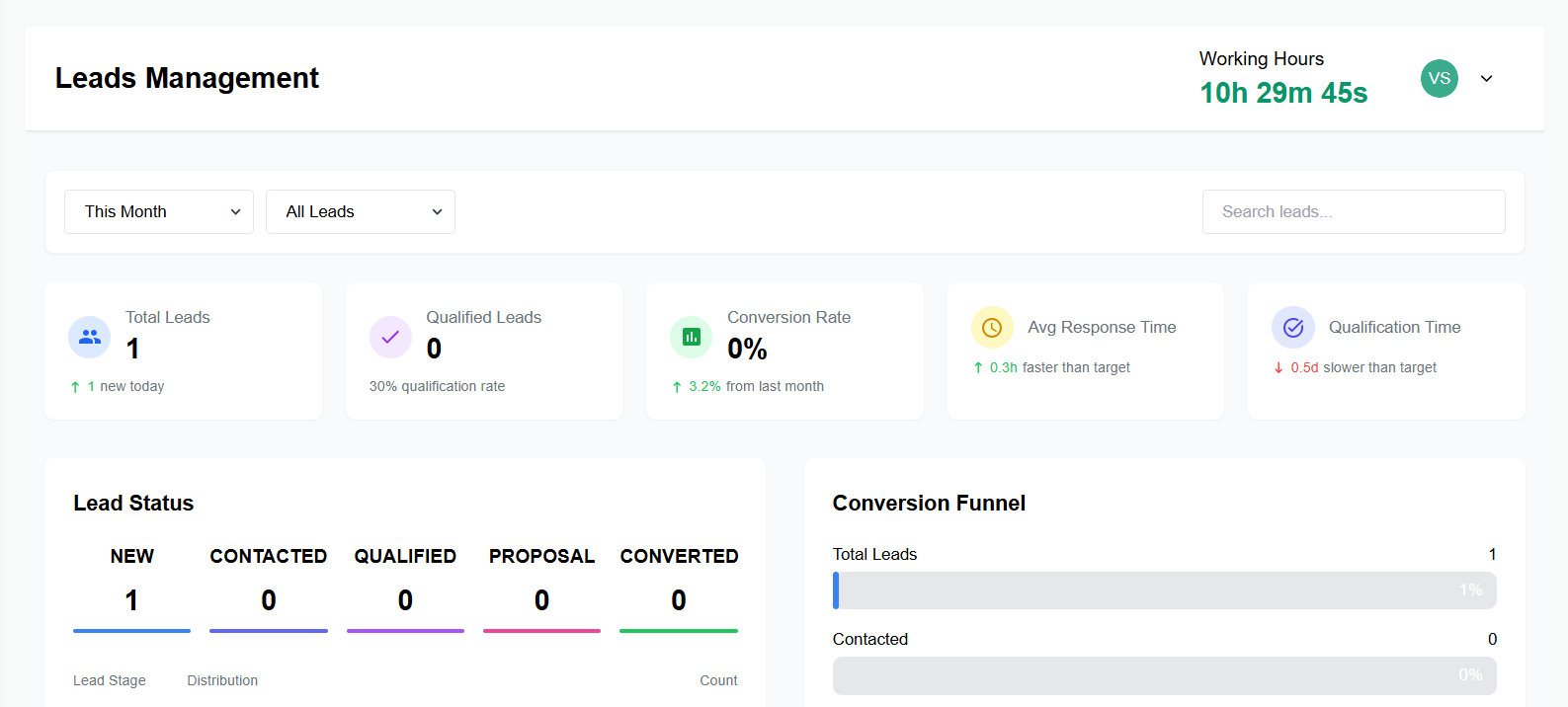The width and height of the screenshot is (1568, 707).
Task: Open the This Month period dropdown
Action: click(x=159, y=212)
